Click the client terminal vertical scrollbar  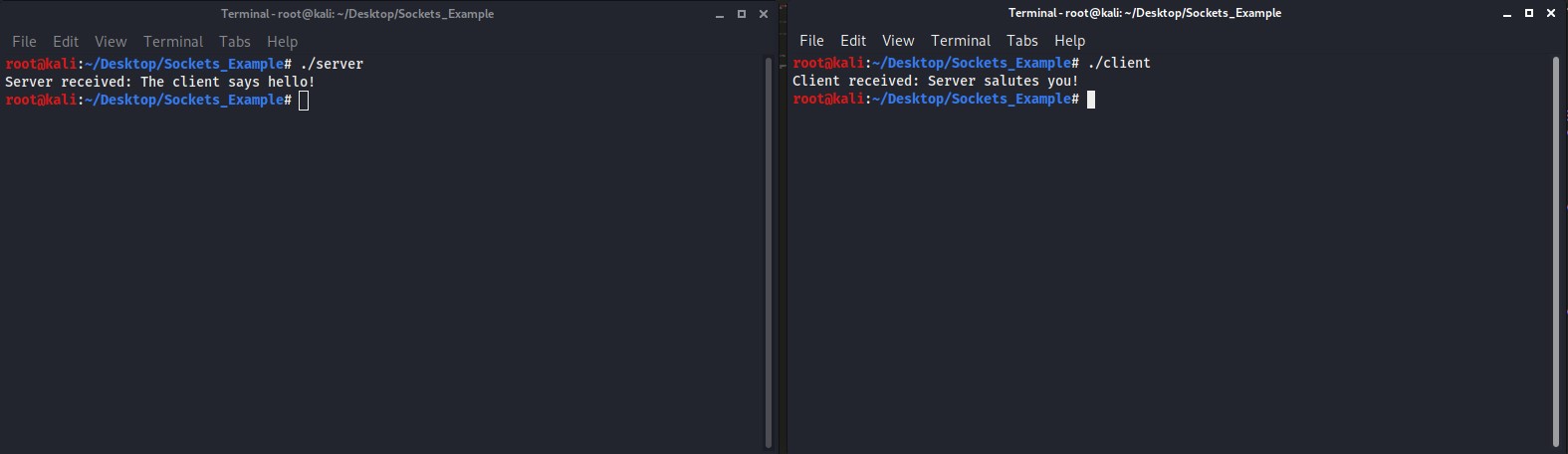[1556, 252]
